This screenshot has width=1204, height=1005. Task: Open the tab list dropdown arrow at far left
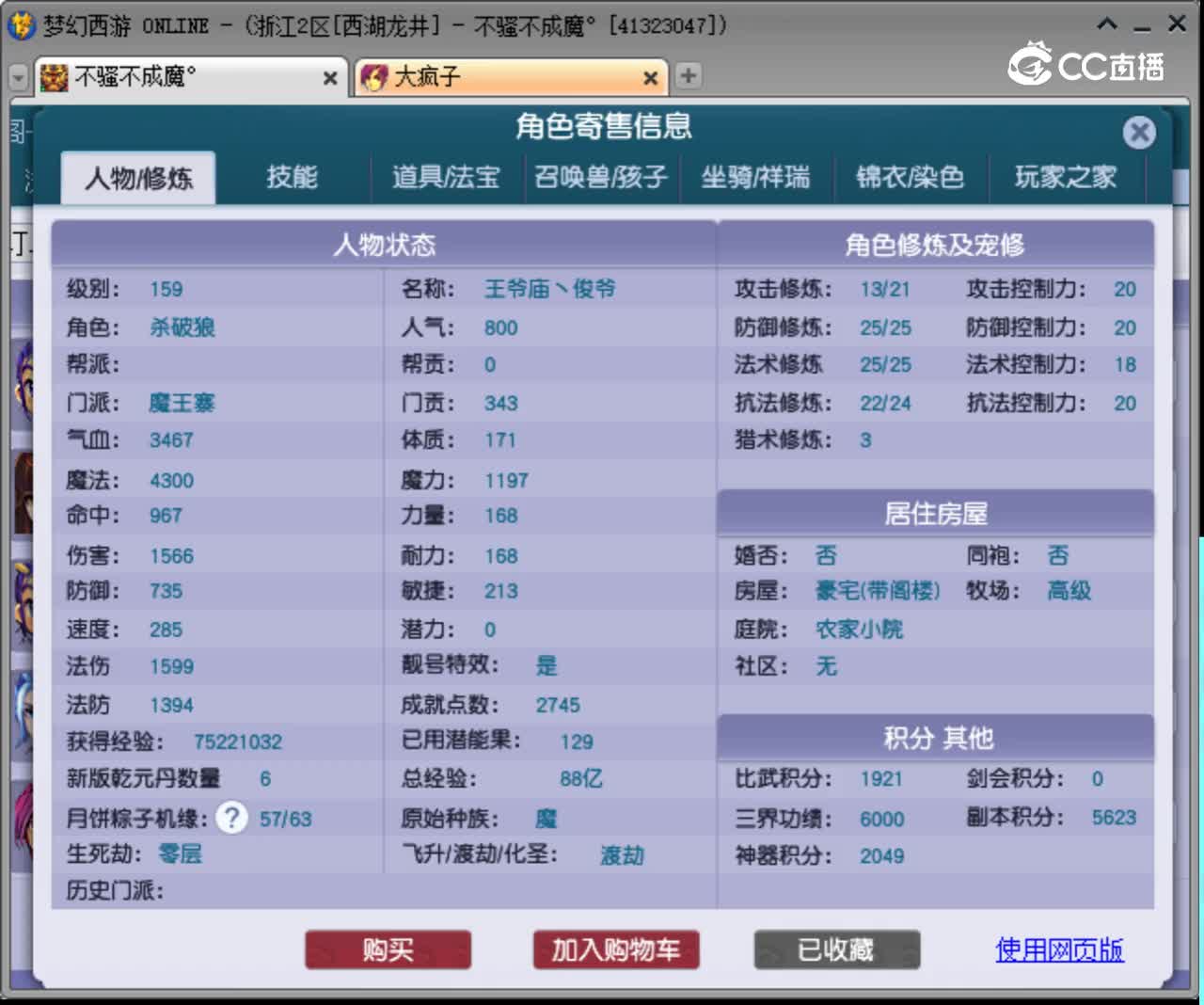click(18, 77)
